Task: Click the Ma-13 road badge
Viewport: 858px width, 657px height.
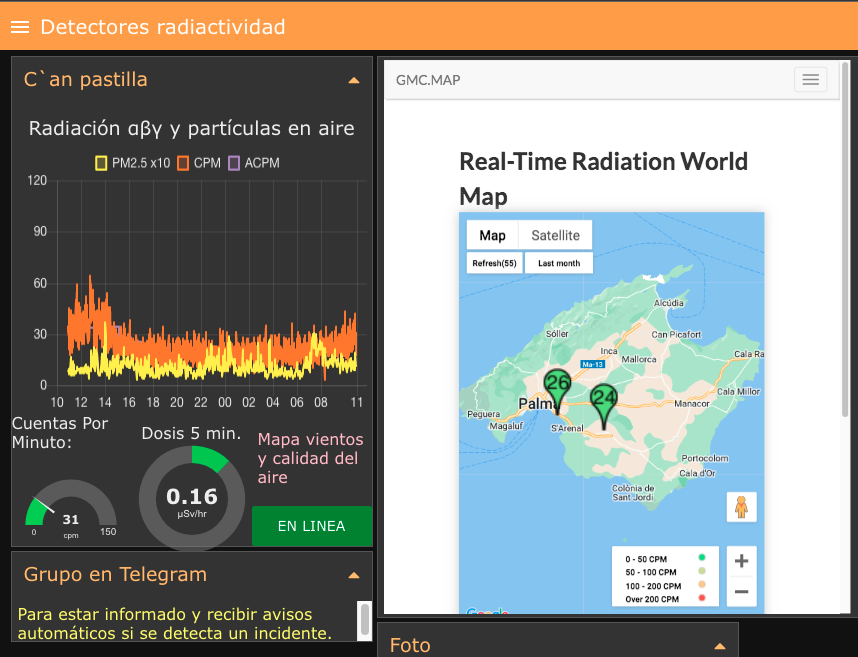Action: coord(592,364)
